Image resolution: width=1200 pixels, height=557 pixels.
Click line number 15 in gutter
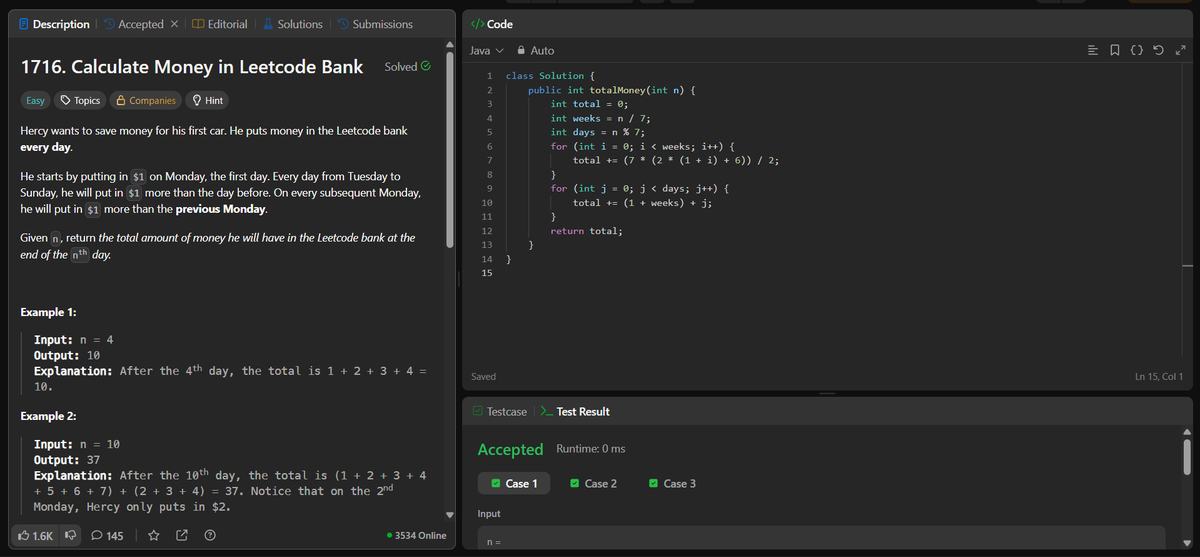(487, 273)
